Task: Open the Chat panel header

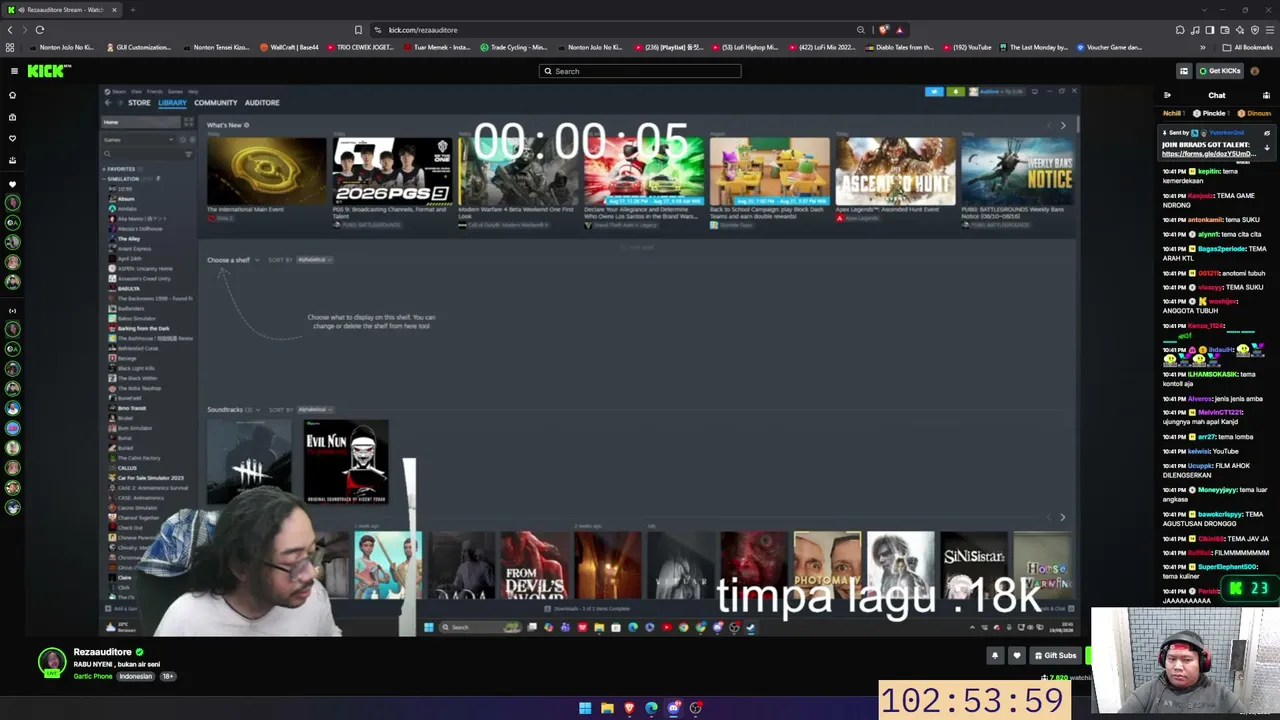Action: click(1217, 95)
